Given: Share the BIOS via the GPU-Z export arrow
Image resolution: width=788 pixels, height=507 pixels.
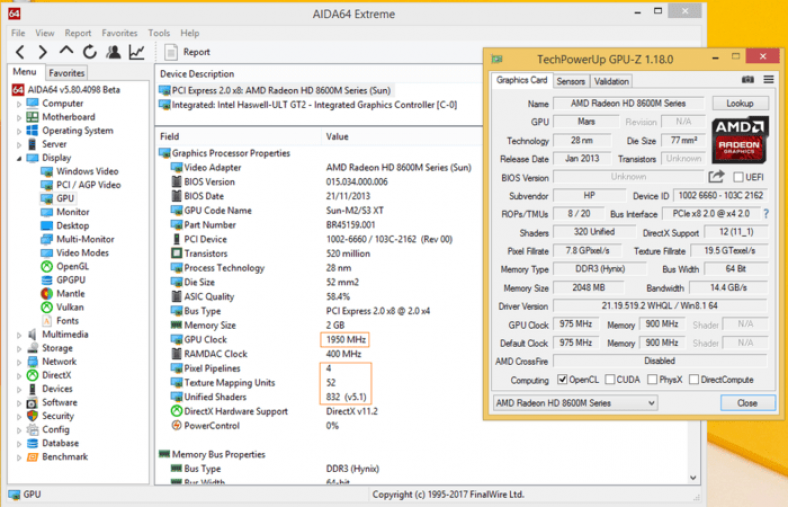Looking at the screenshot, I should (x=716, y=177).
